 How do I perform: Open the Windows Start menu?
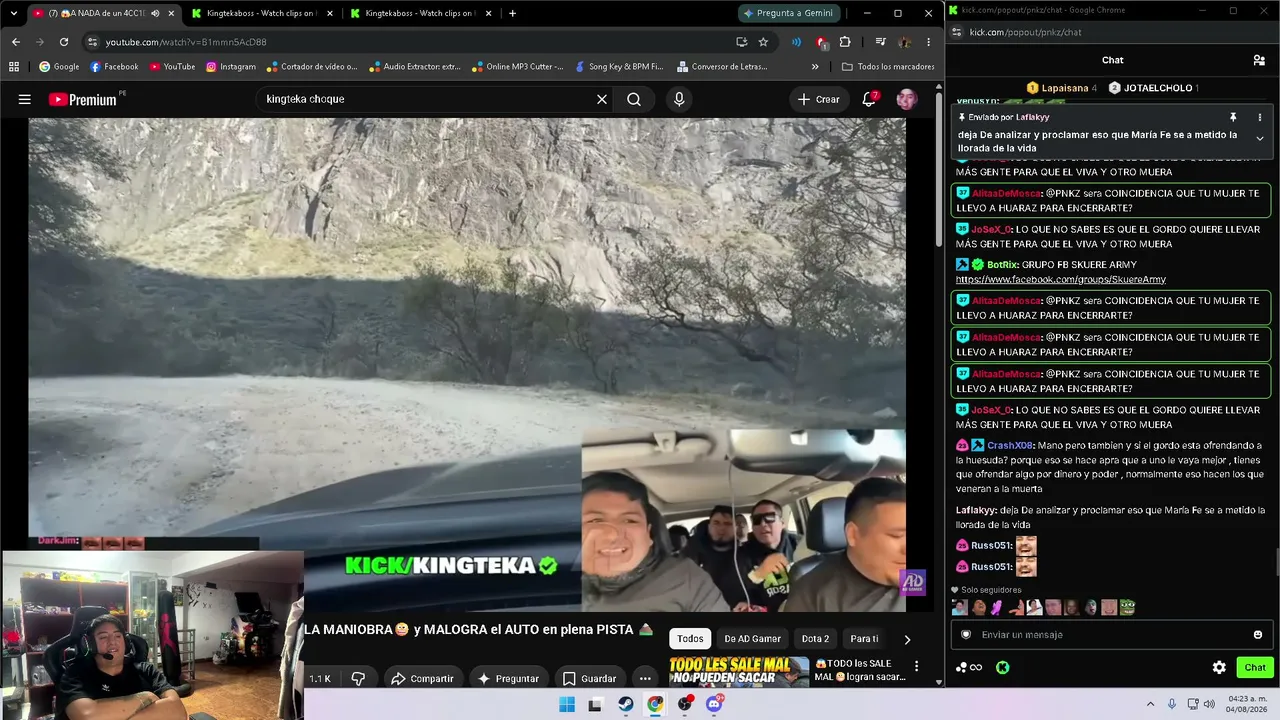click(566, 704)
